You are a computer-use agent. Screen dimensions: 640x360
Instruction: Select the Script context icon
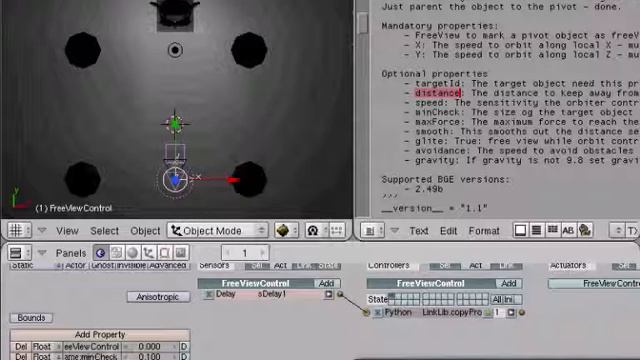pyautogui.click(x=116, y=253)
